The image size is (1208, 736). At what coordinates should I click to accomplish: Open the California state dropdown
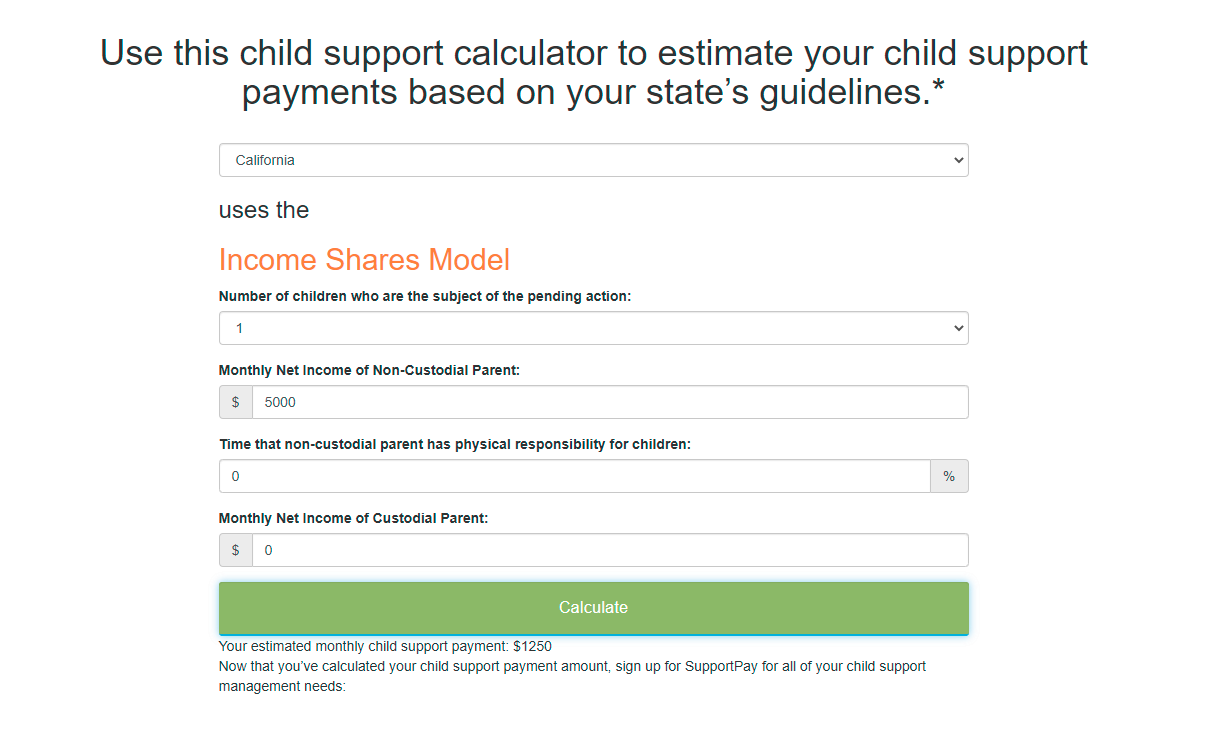[593, 160]
